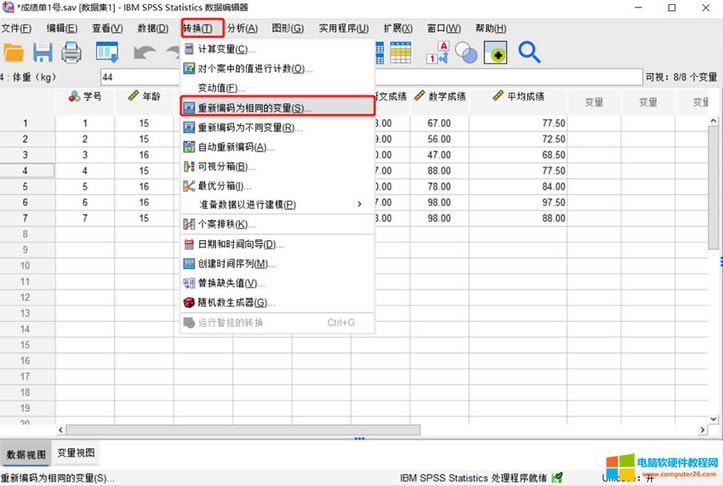
Task: Undo the last action
Action: tap(144, 53)
